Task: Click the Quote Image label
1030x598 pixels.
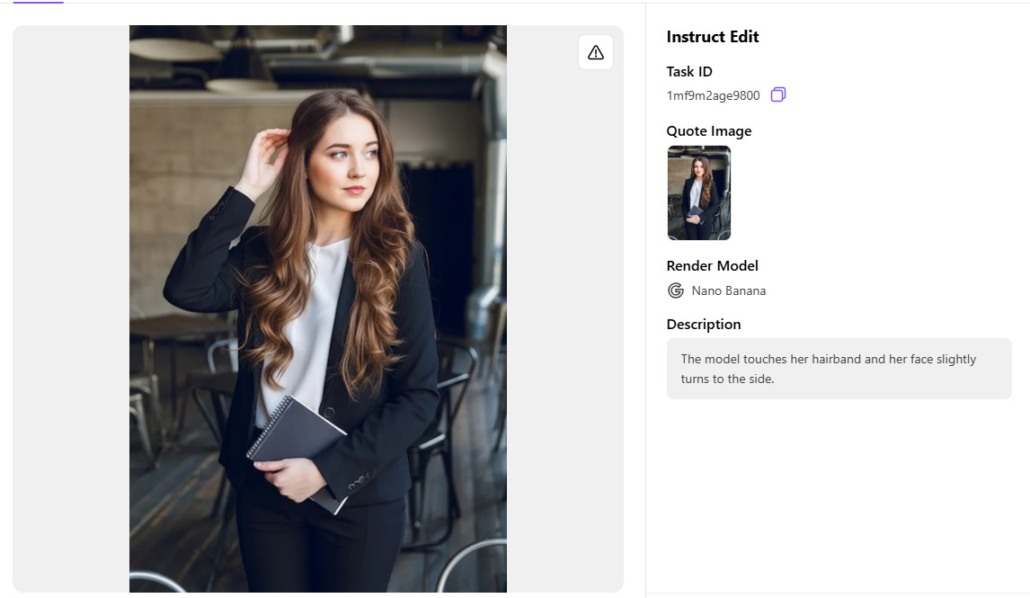Action: point(708,131)
